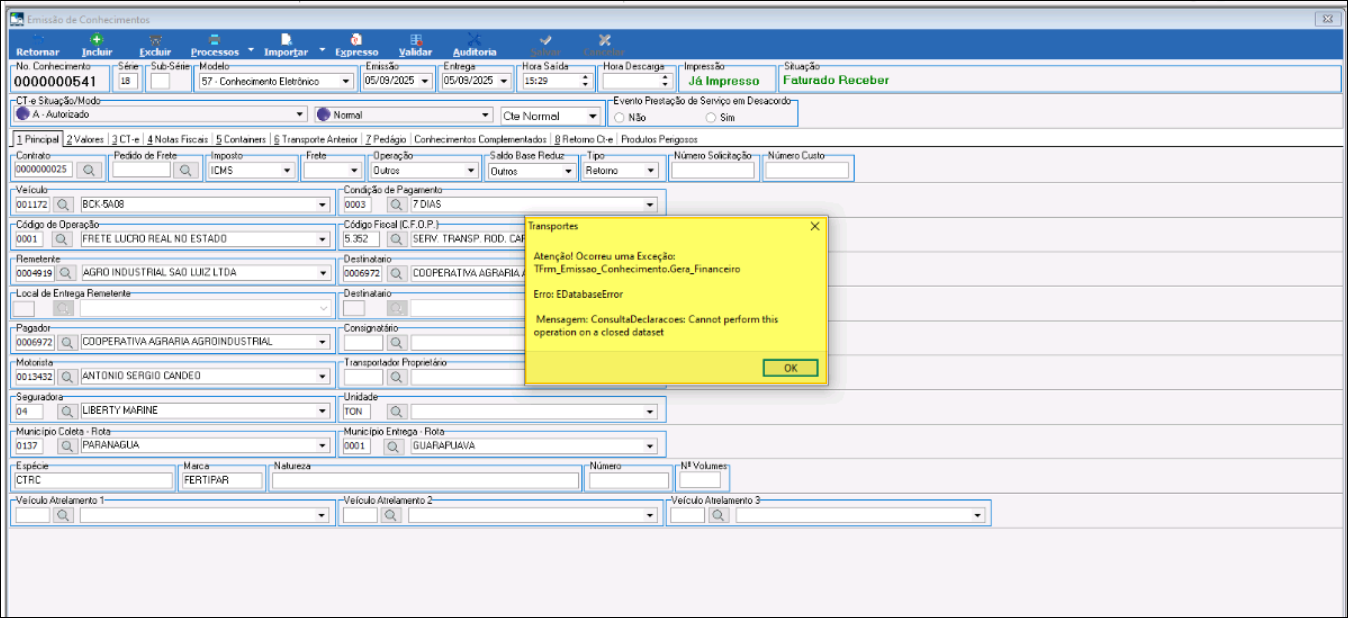Click the Retornar toolbar icon

(x=37, y=39)
